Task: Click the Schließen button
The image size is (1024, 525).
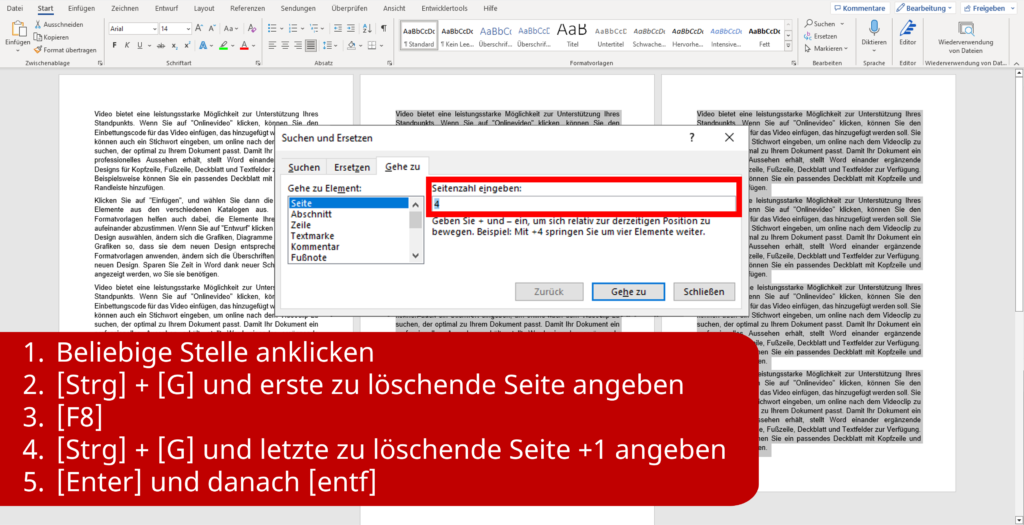Action: point(704,292)
